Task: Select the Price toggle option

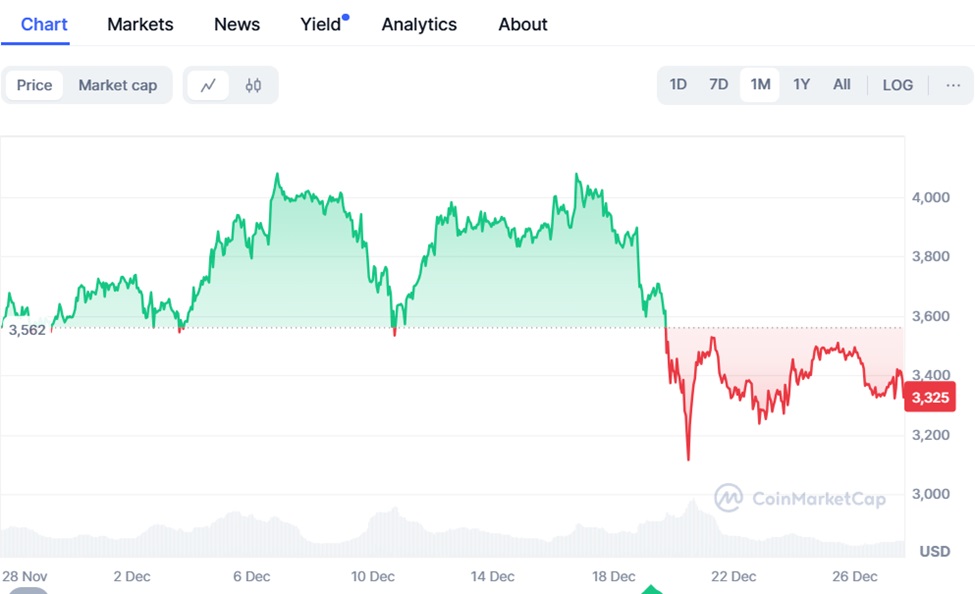Action: pyautogui.click(x=34, y=85)
